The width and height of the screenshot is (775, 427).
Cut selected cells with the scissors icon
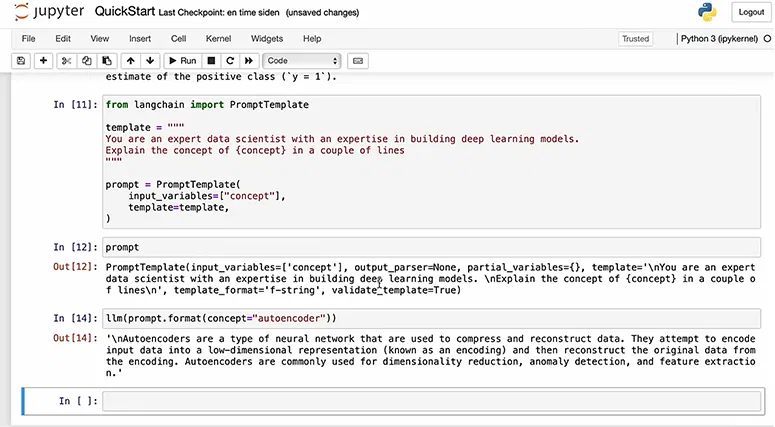pyautogui.click(x=68, y=61)
